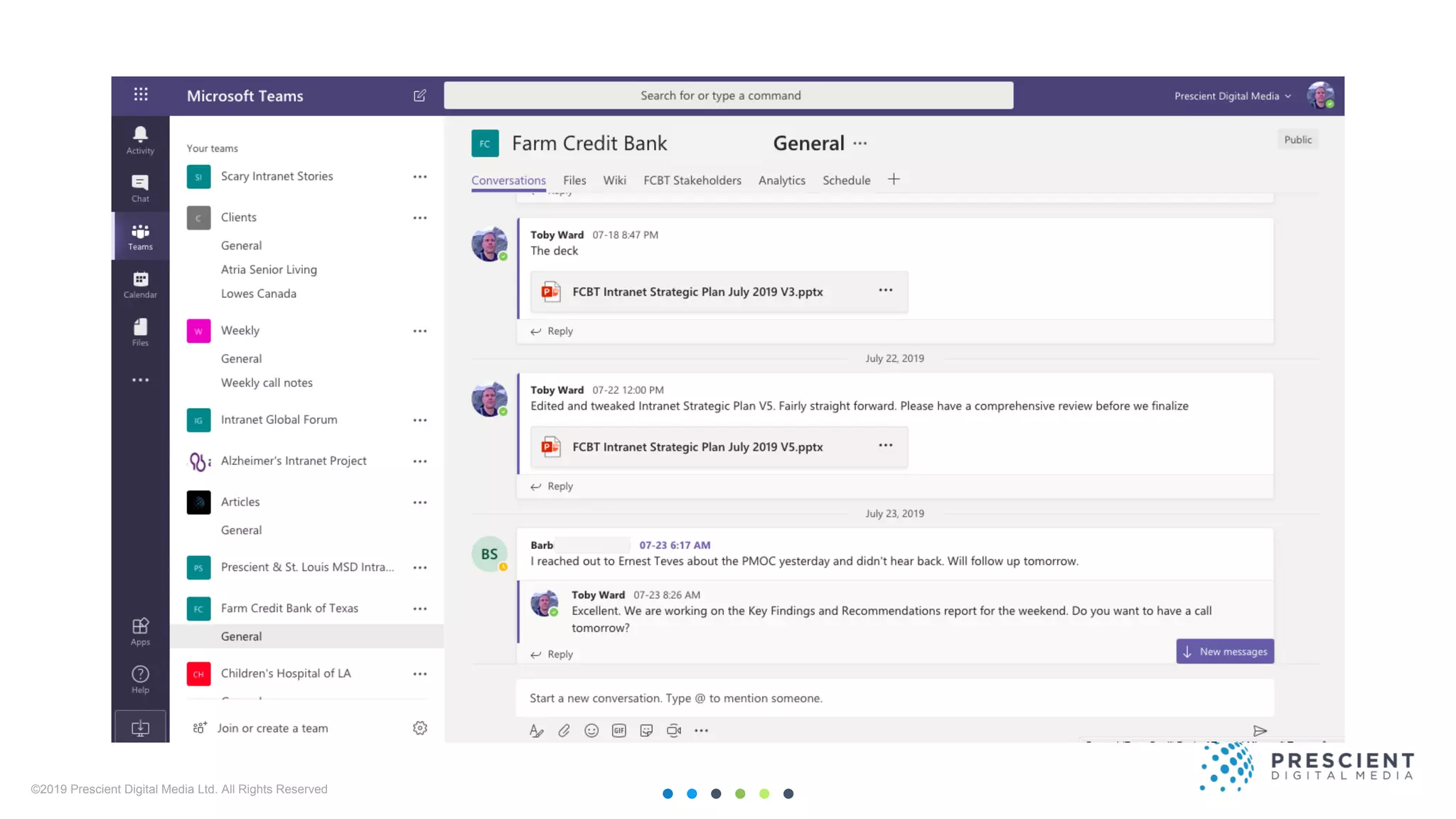Open Chat in the left rail
This screenshot has width=1456, height=819.
tap(140, 188)
